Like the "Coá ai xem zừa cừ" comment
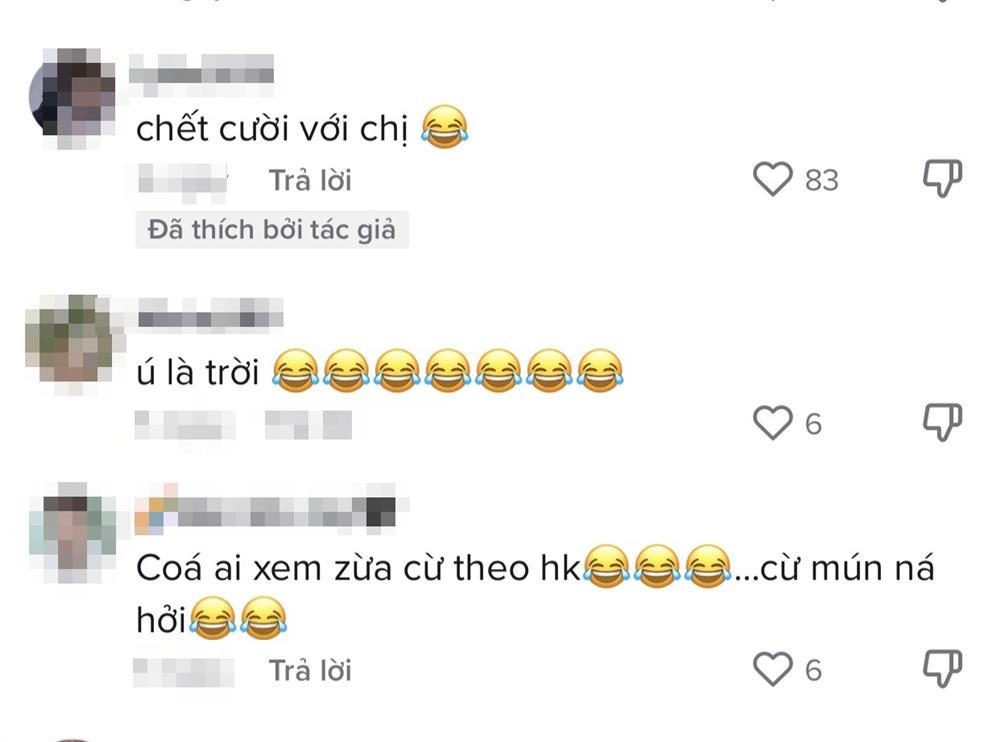 click(x=772, y=669)
